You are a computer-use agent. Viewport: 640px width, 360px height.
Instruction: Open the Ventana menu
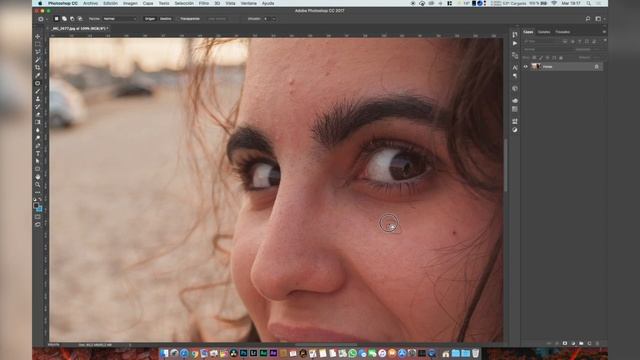click(249, 3)
